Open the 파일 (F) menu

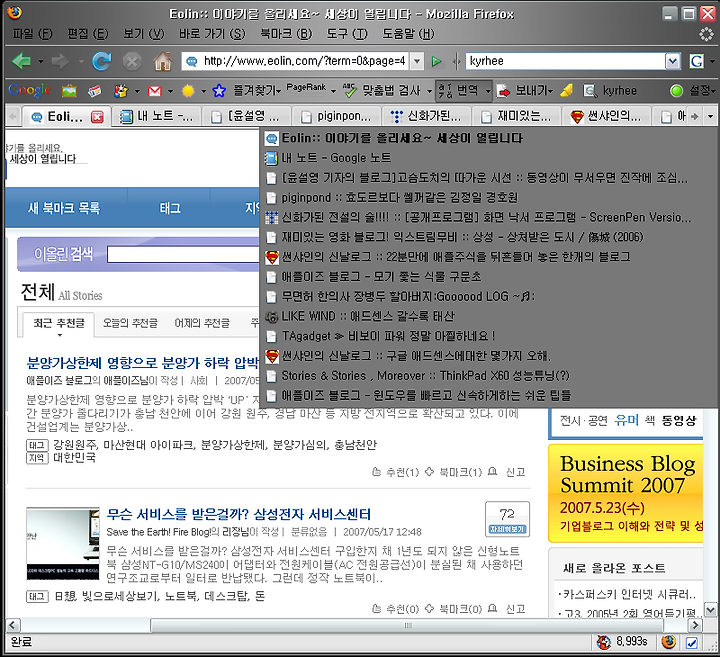tap(32, 34)
